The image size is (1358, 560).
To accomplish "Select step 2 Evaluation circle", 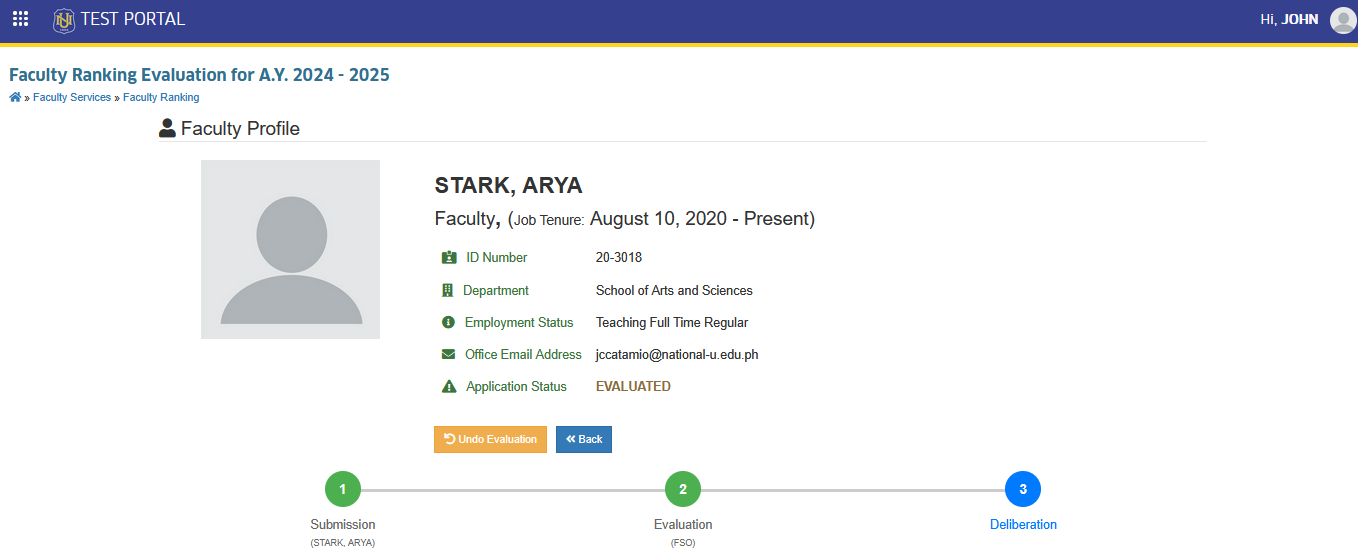I will pyautogui.click(x=683, y=490).
